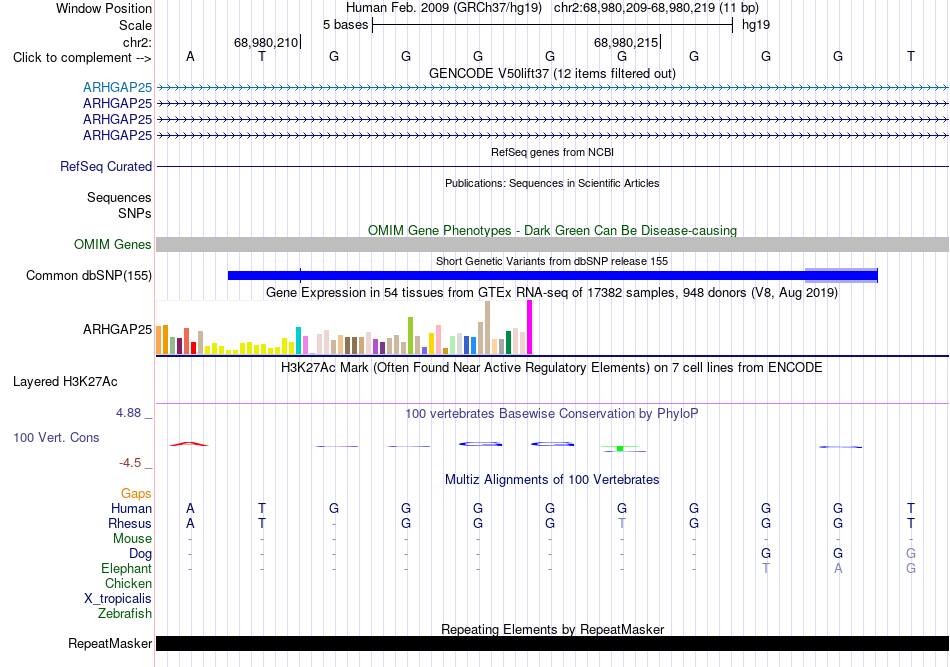Click the 68,980,210 position marker
This screenshot has width=950, height=667.
266,42
